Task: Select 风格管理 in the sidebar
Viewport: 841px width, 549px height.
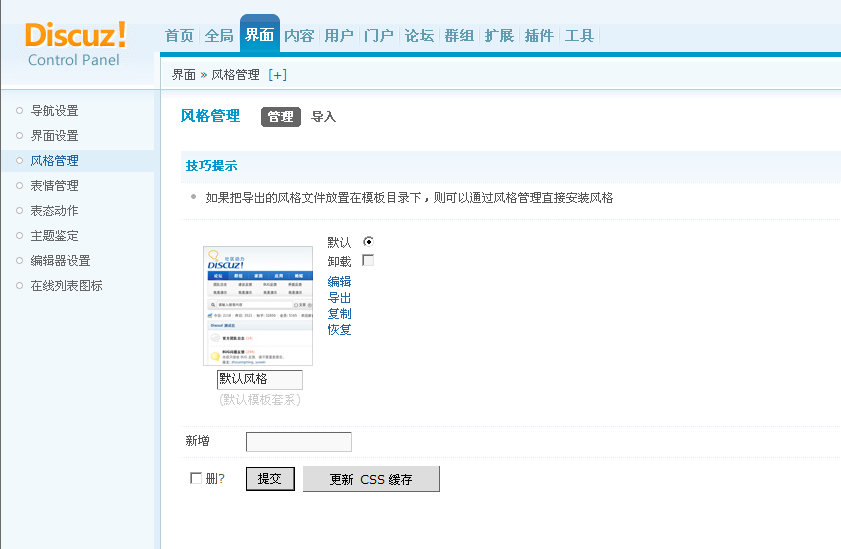Action: click(x=54, y=161)
